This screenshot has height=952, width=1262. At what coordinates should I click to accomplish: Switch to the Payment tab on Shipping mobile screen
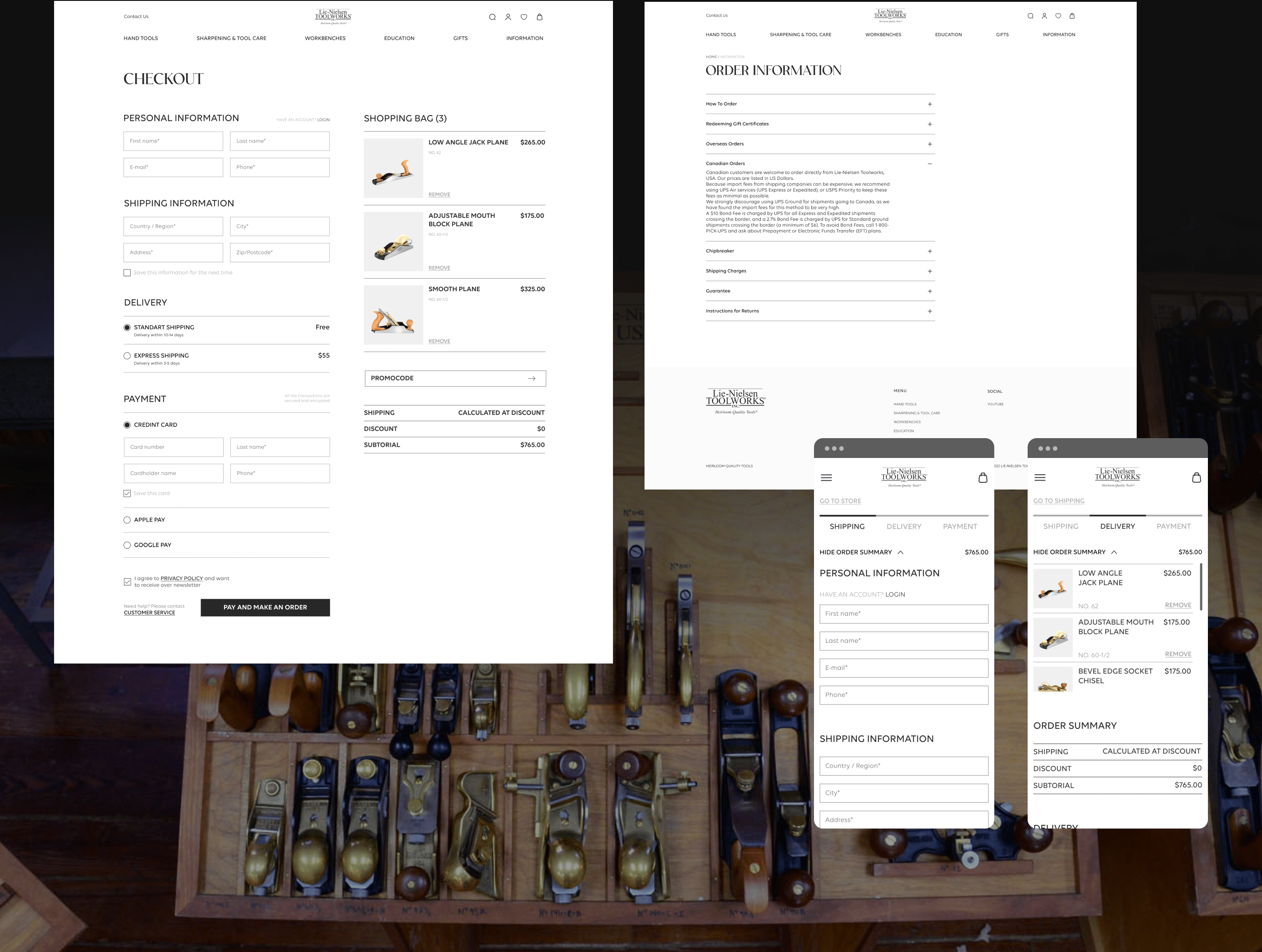[960, 526]
